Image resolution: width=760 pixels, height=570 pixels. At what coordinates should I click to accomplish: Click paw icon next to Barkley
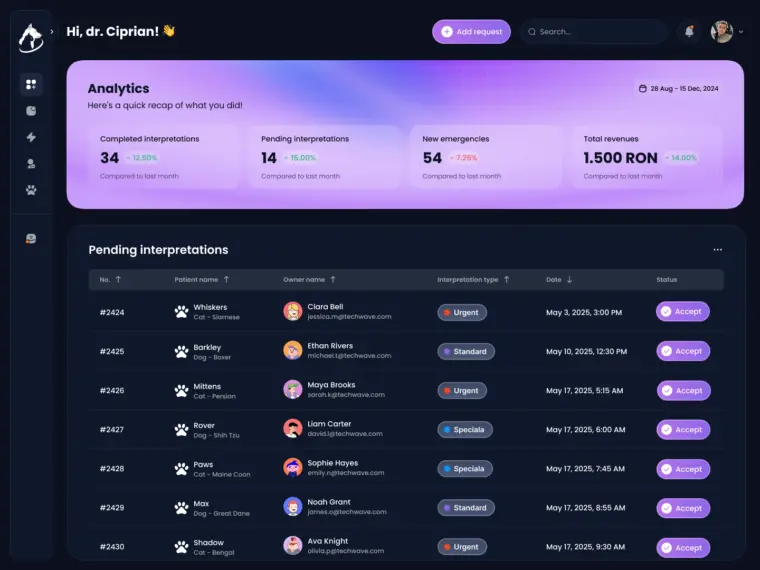coord(181,351)
